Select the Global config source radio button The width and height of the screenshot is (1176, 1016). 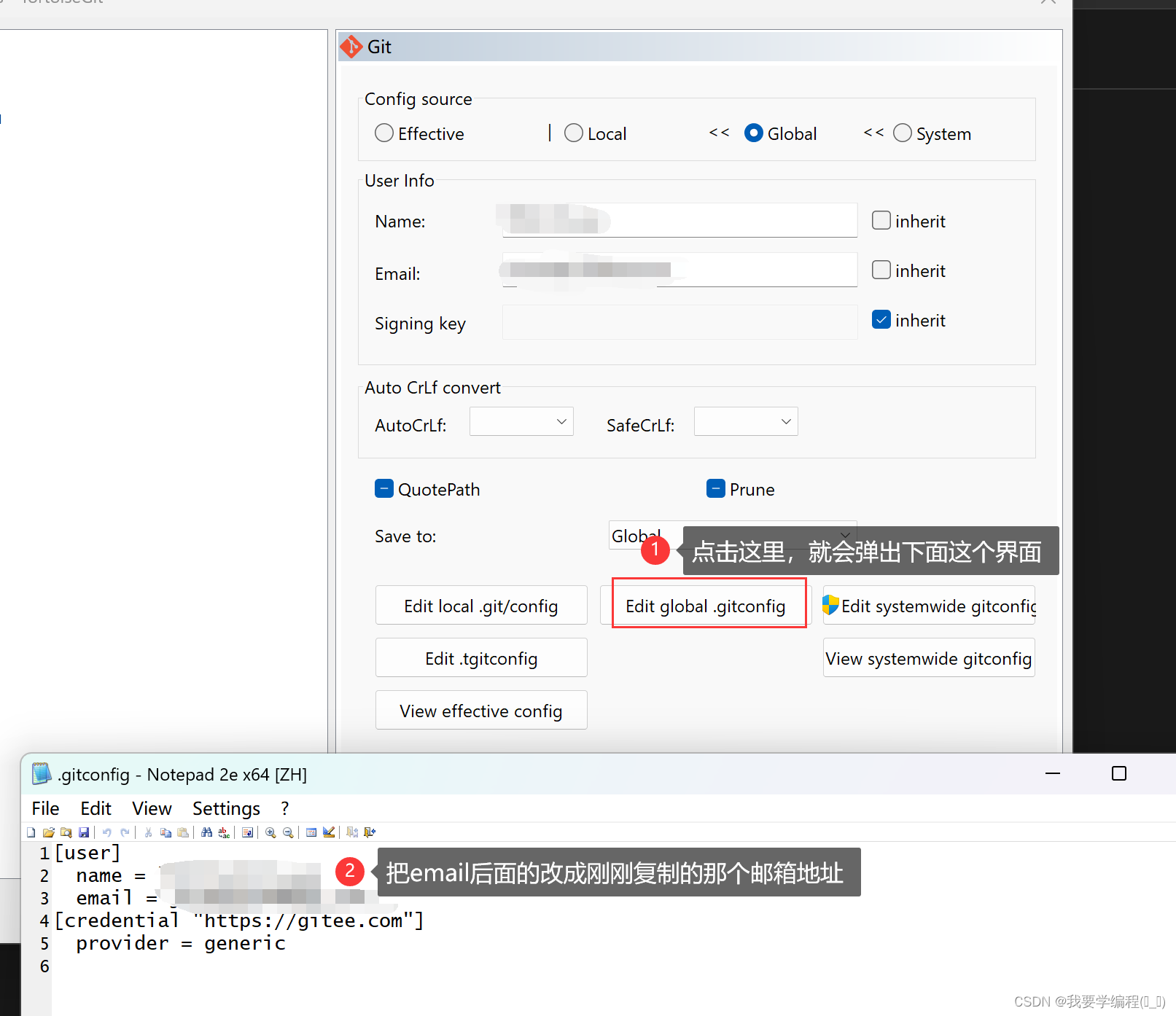[754, 133]
